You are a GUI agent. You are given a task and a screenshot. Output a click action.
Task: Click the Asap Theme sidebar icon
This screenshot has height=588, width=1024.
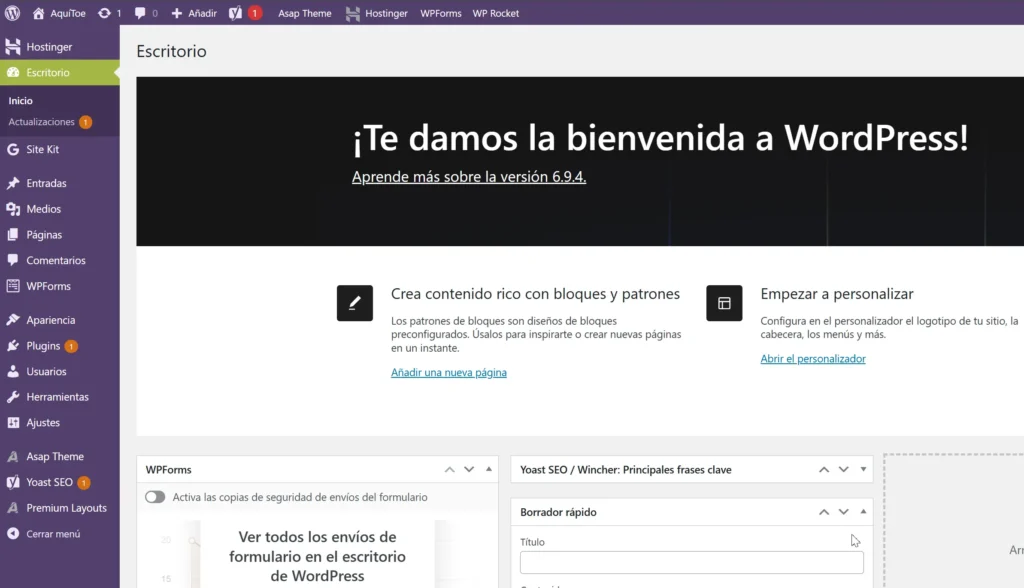[13, 457]
